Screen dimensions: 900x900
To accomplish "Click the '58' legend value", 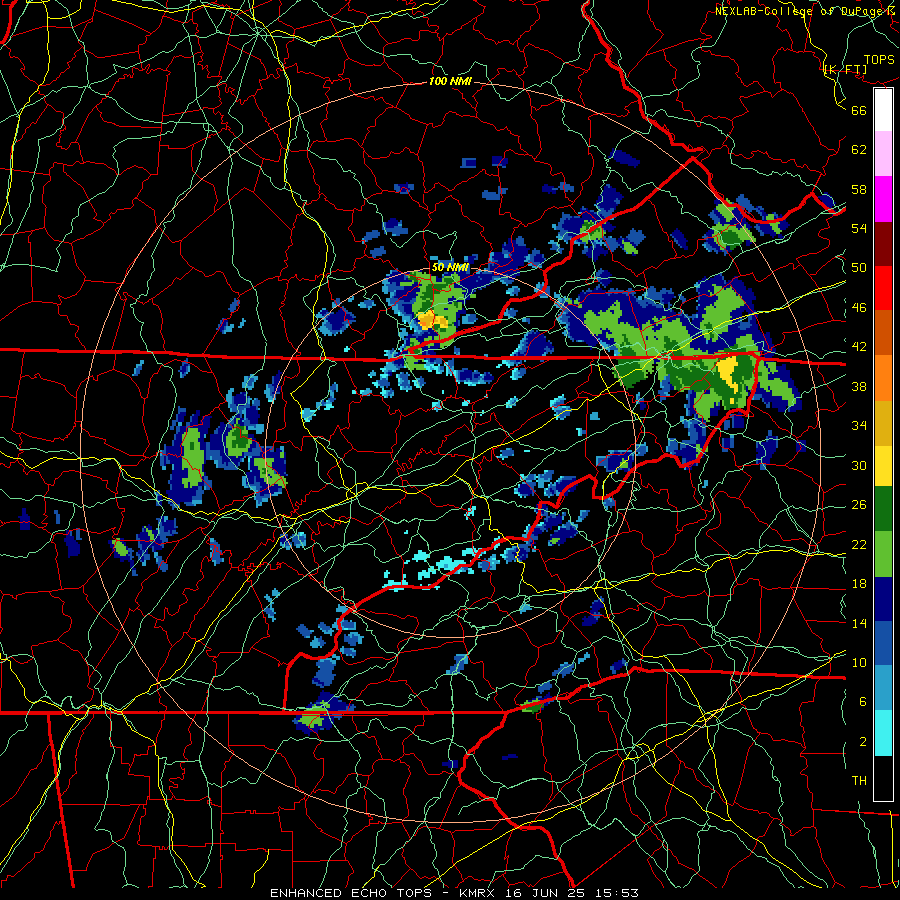I will (x=859, y=189).
